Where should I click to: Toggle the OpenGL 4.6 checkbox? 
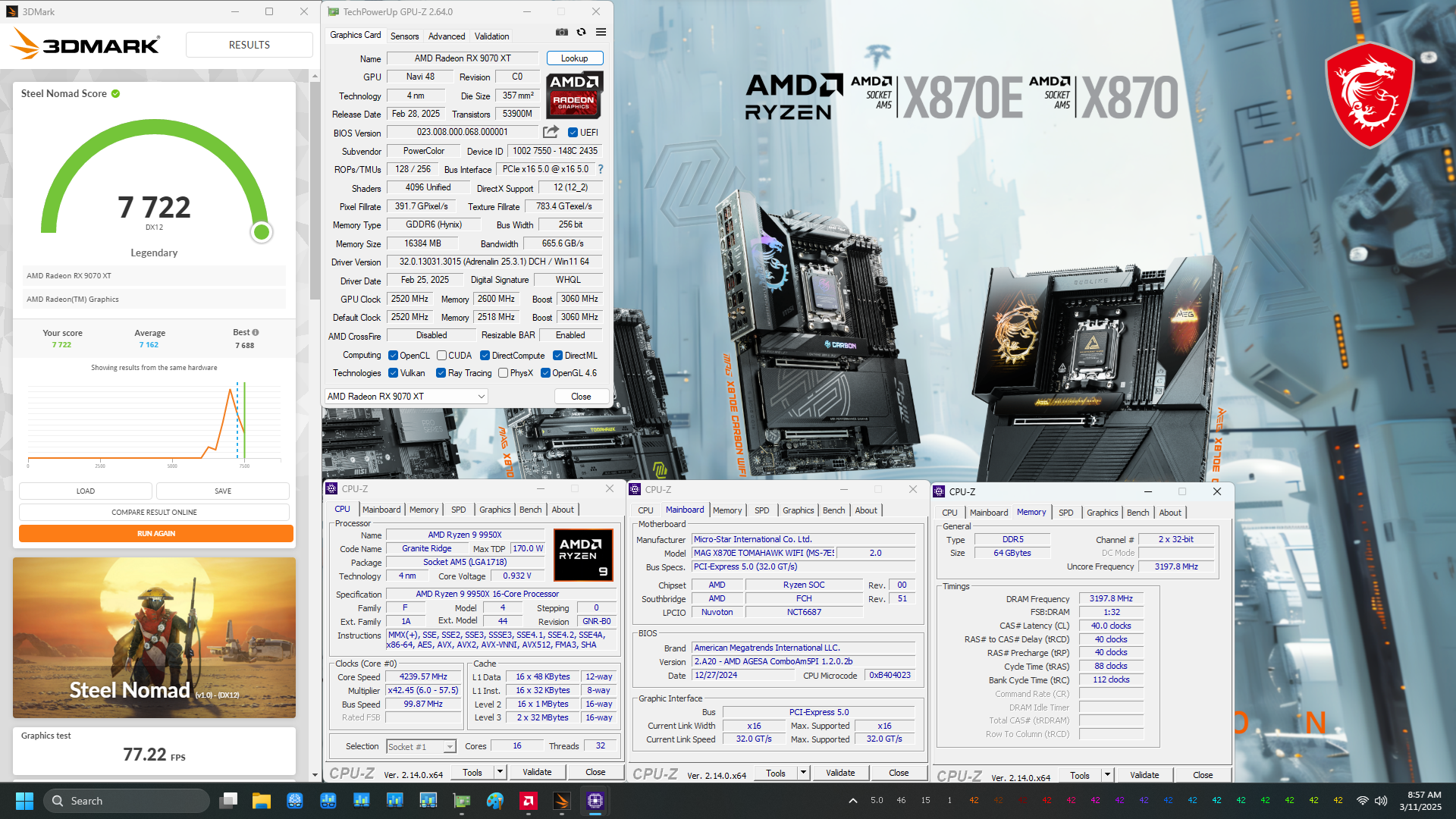[x=545, y=373]
